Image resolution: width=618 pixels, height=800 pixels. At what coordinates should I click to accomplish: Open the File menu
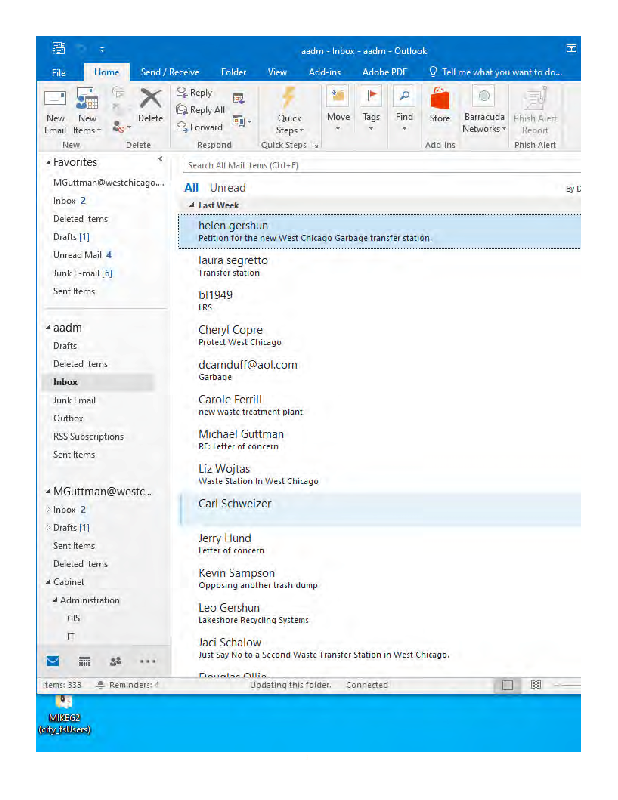59,72
